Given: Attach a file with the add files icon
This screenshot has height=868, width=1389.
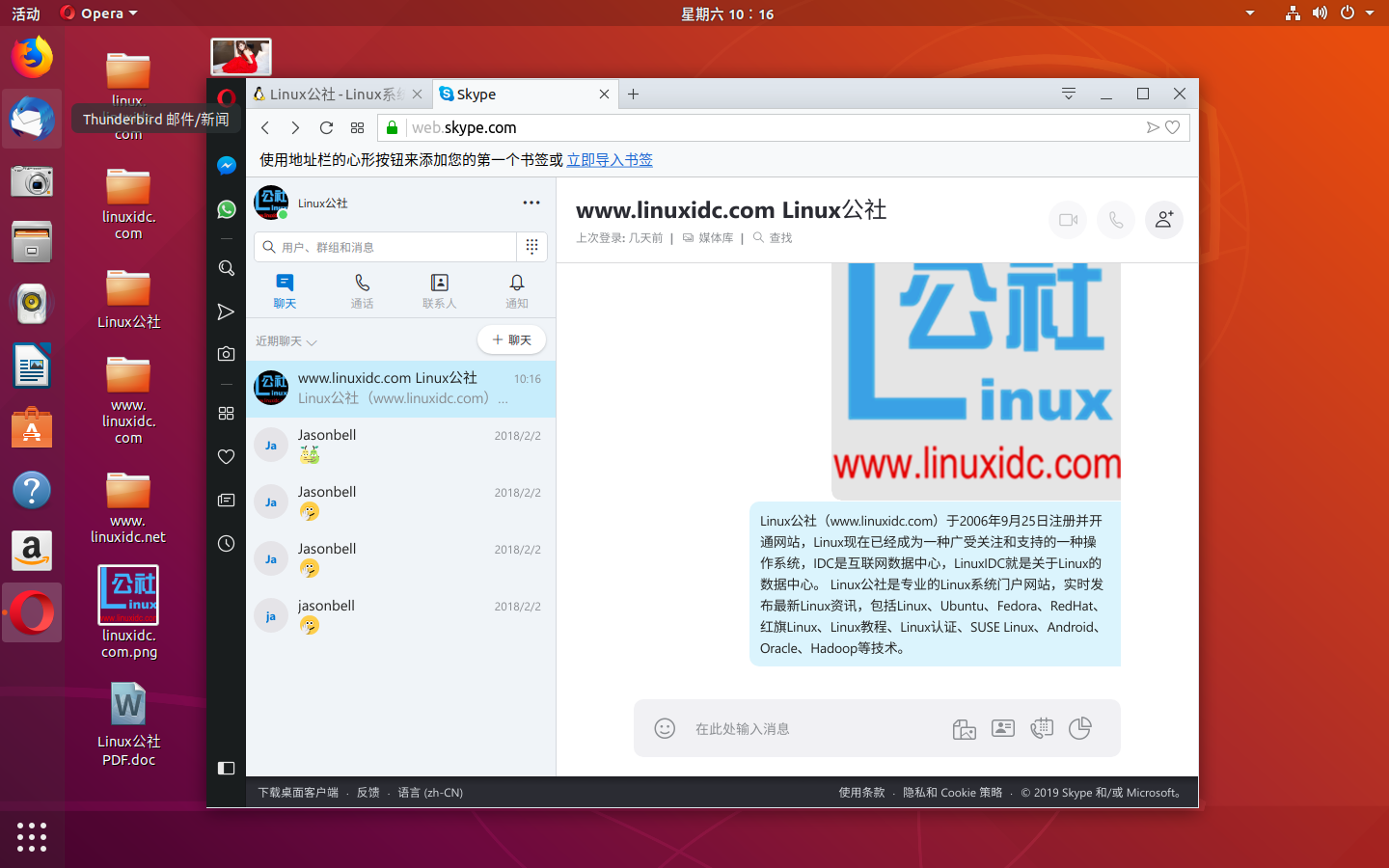Looking at the screenshot, I should [x=964, y=729].
